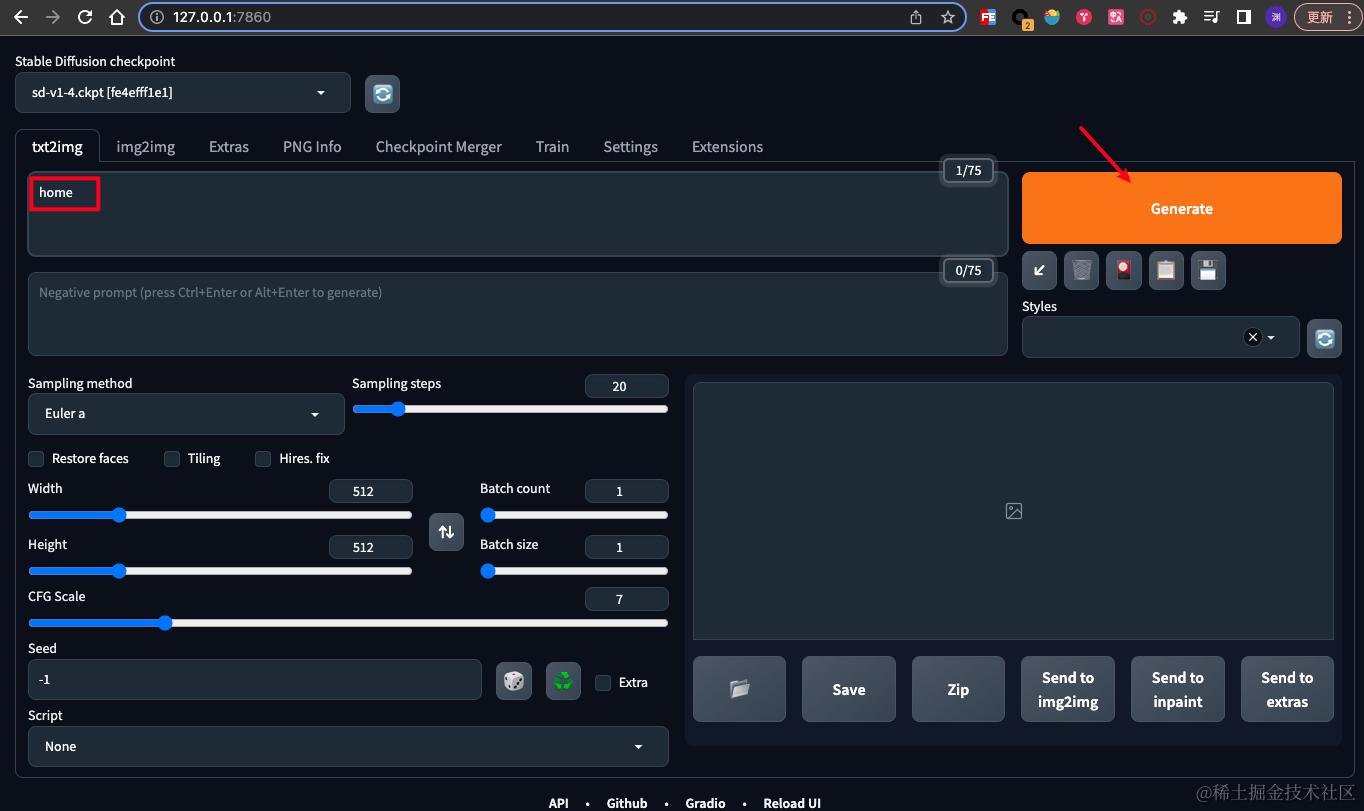Image resolution: width=1364 pixels, height=811 pixels.
Task: Click the orange Generate button
Action: tap(1182, 208)
